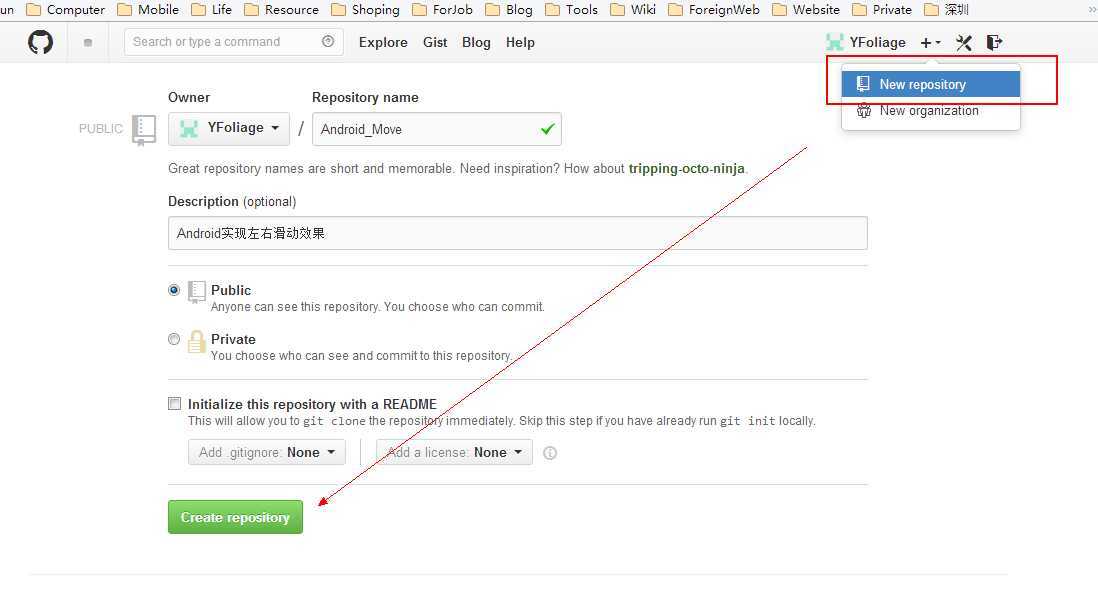Open the Add .gitignore dropdown
This screenshot has width=1098, height=591.
pyautogui.click(x=267, y=452)
